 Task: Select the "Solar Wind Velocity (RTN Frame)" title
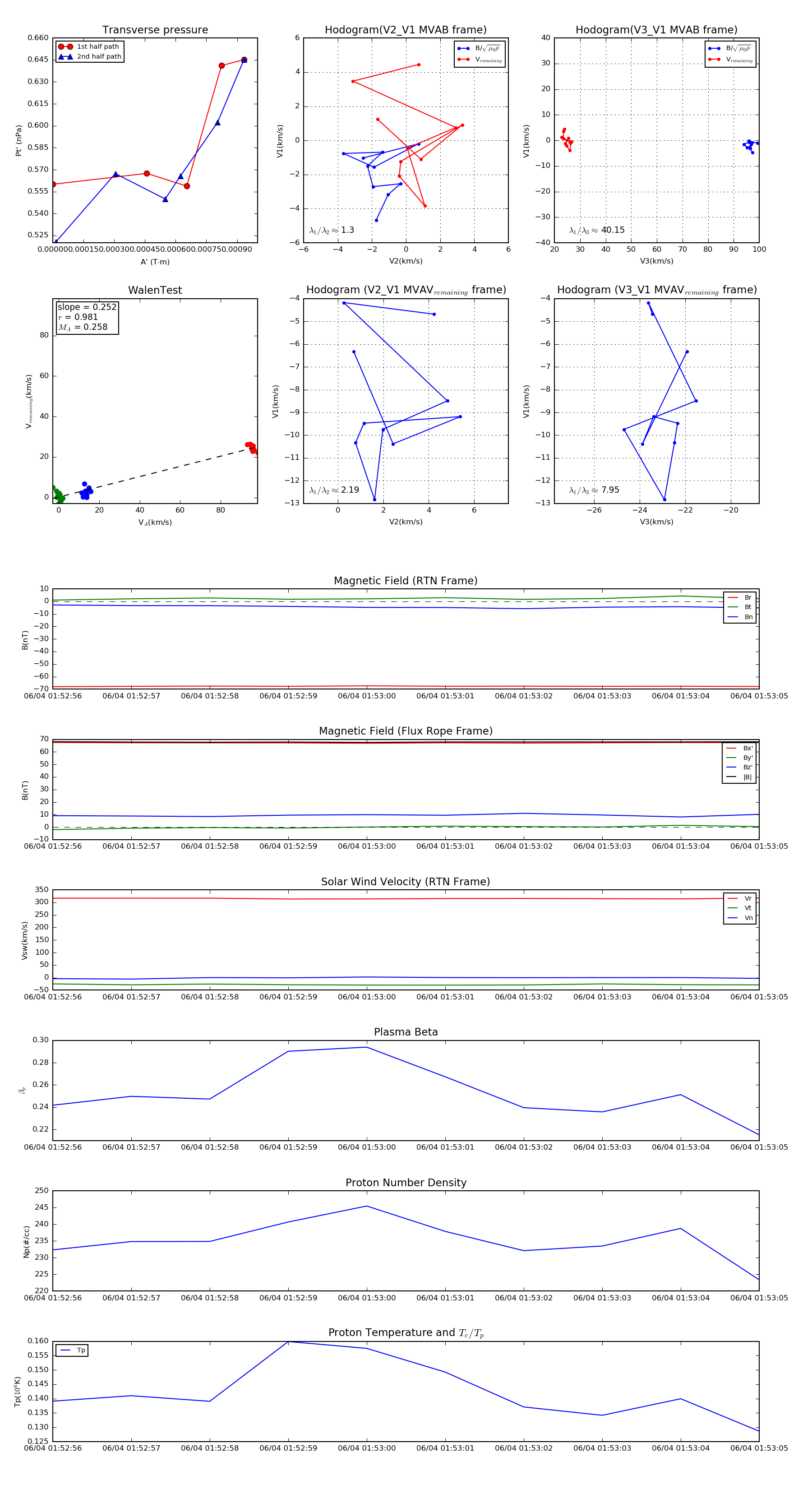(x=406, y=882)
